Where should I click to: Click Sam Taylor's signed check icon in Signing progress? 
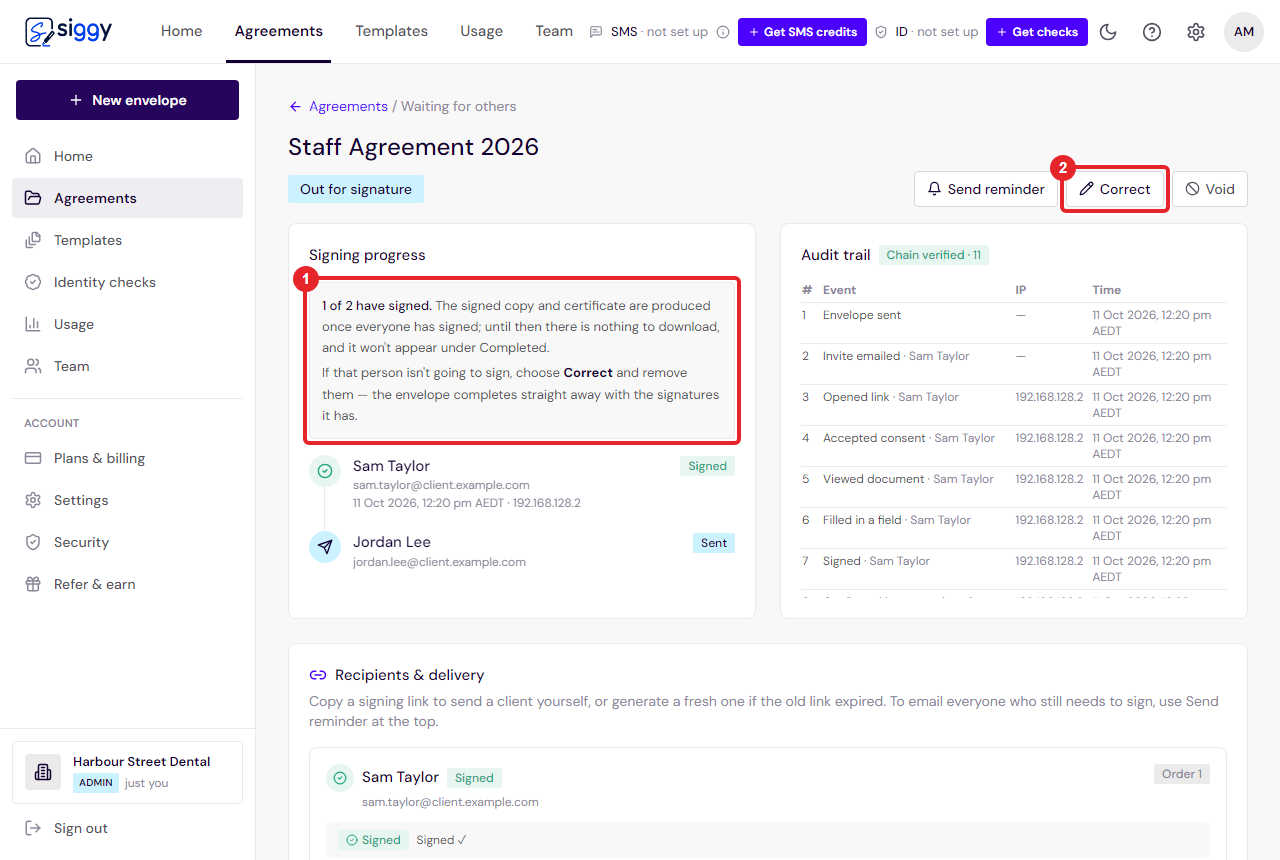point(325,470)
